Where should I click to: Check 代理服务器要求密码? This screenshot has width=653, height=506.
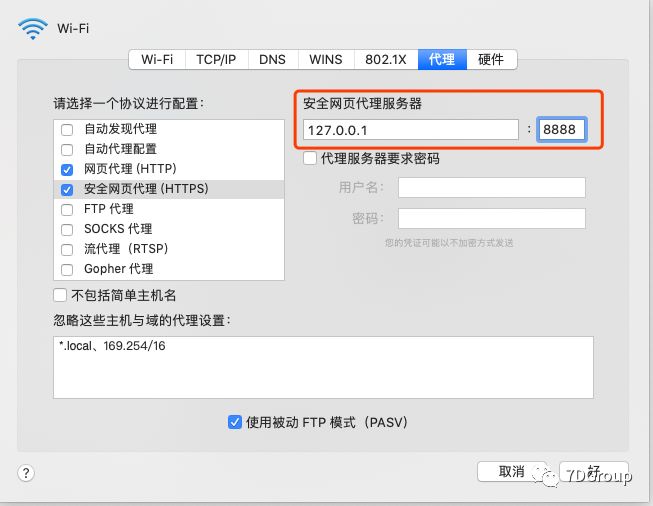click(310, 158)
